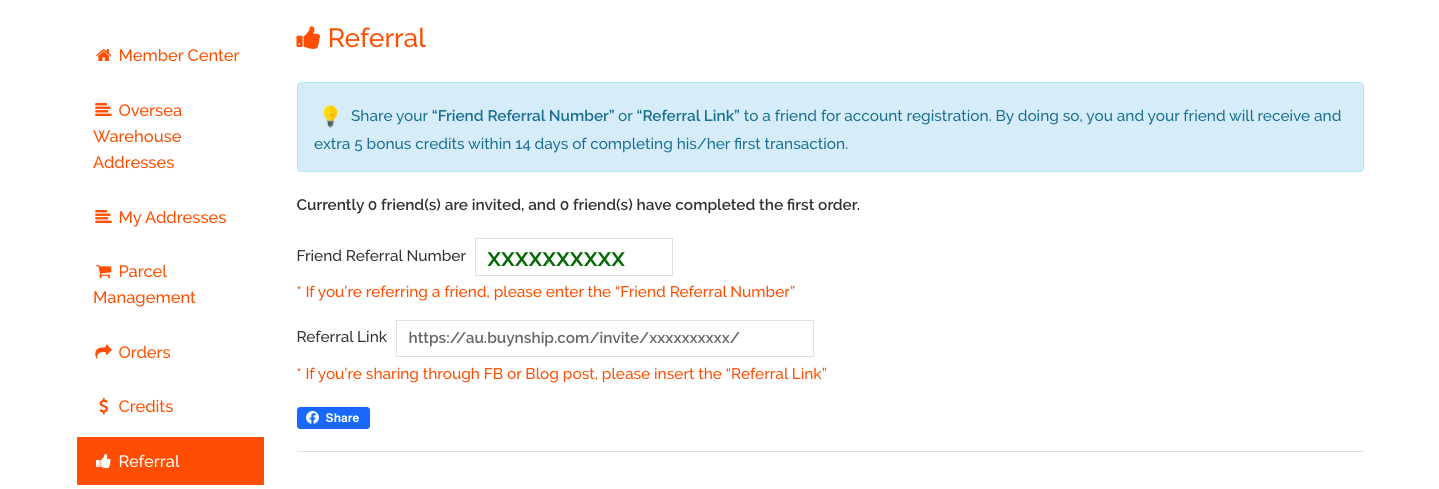1439x489 pixels.
Task: Click the lightbulb icon in the info banner
Action: click(x=330, y=116)
